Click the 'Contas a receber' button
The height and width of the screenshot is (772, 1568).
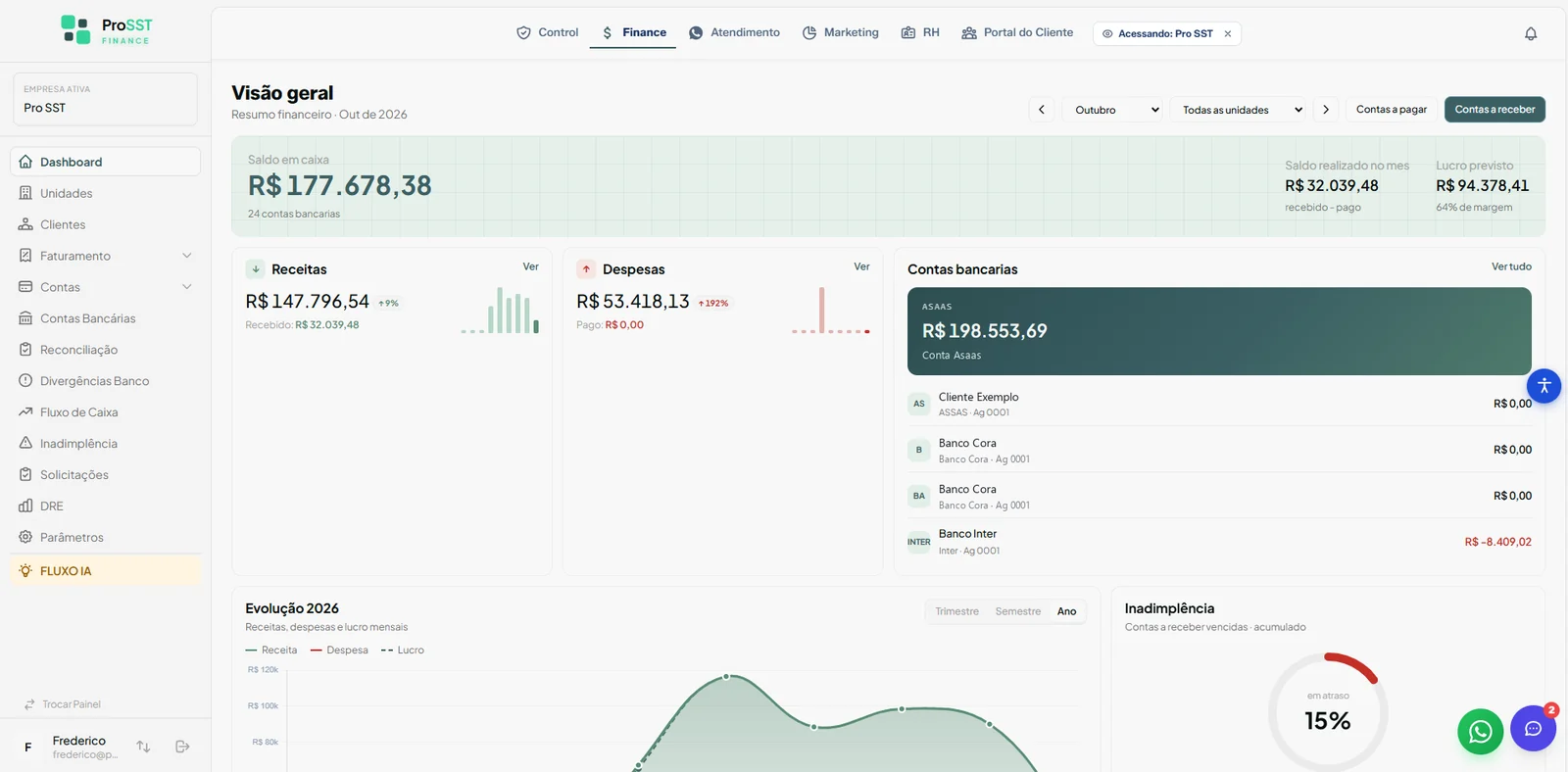[1494, 110]
